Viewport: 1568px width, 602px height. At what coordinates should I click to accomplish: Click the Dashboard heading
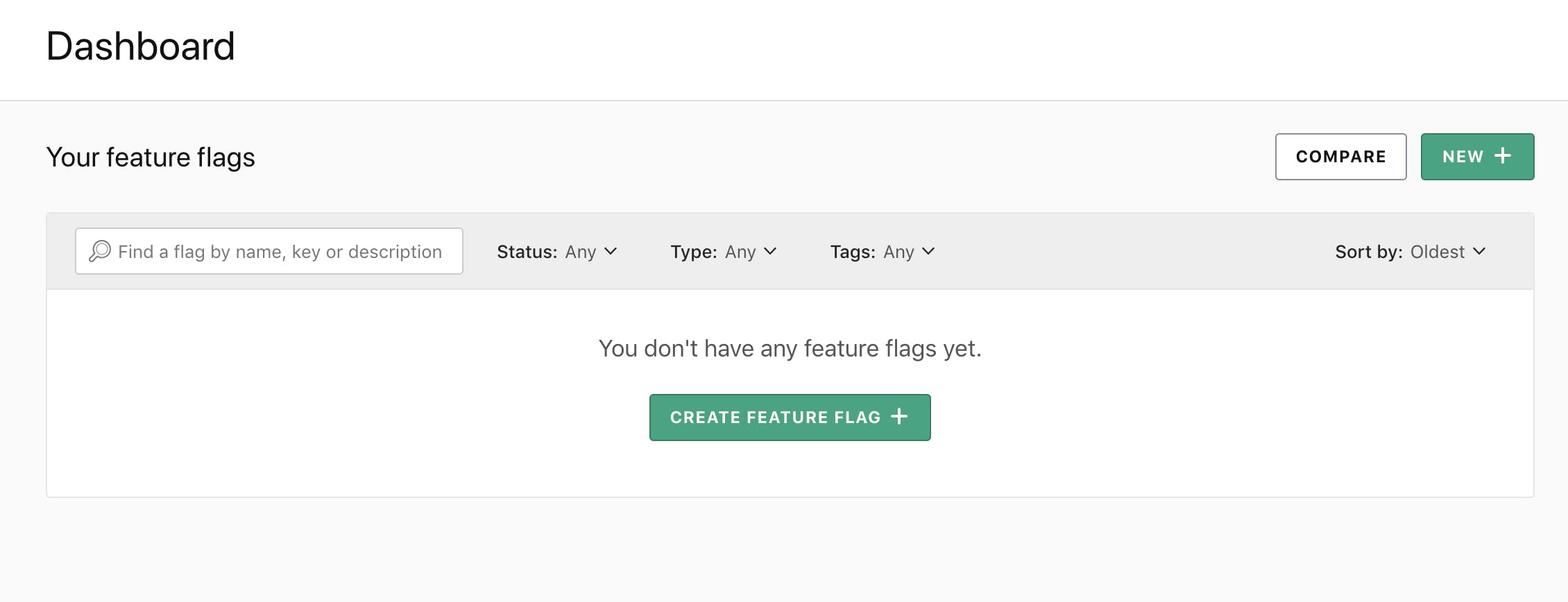tap(141, 46)
